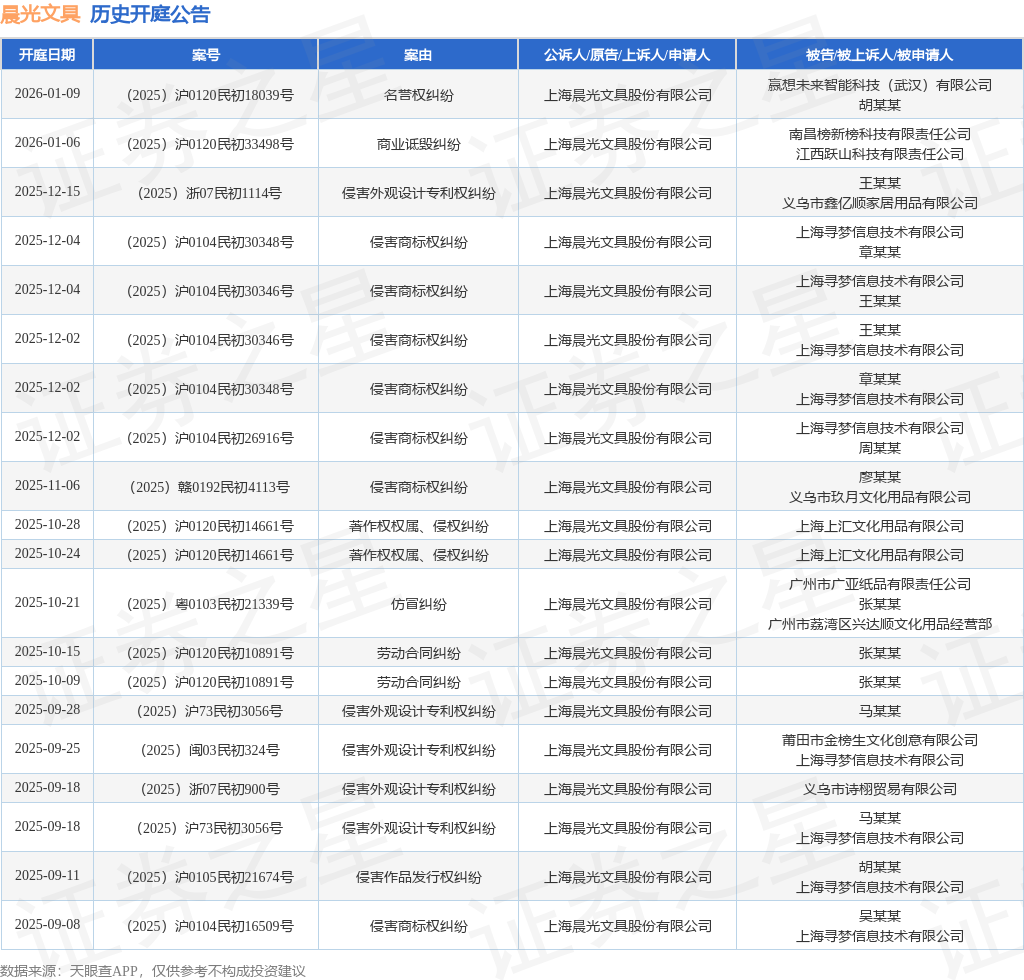Select the 案号 column header
This screenshot has height=980, width=1024.
point(206,55)
